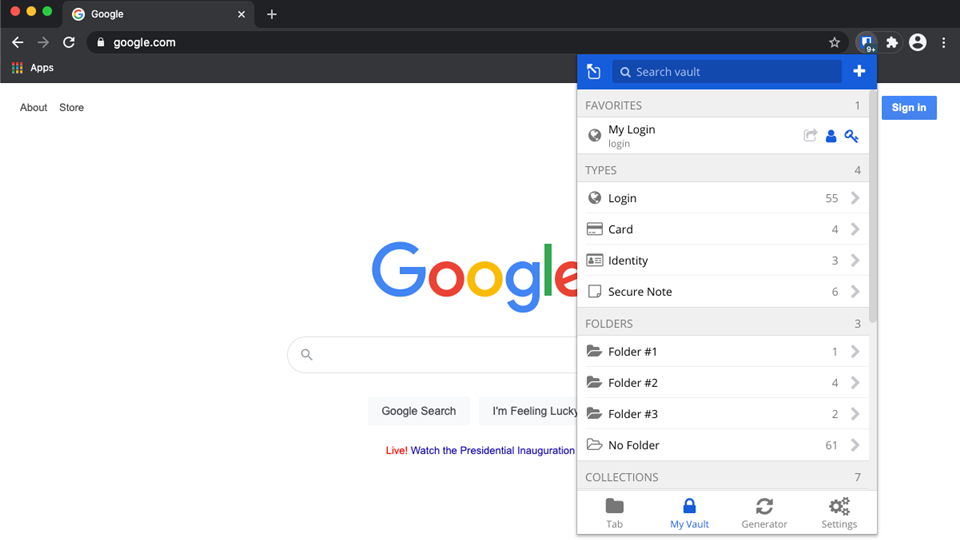Select the Google browser tab
The height and width of the screenshot is (540, 960).
[x=158, y=14]
